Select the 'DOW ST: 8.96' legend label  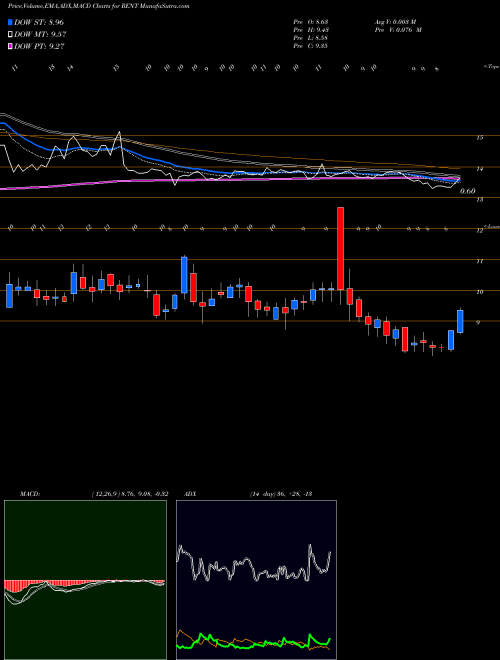coord(39,22)
